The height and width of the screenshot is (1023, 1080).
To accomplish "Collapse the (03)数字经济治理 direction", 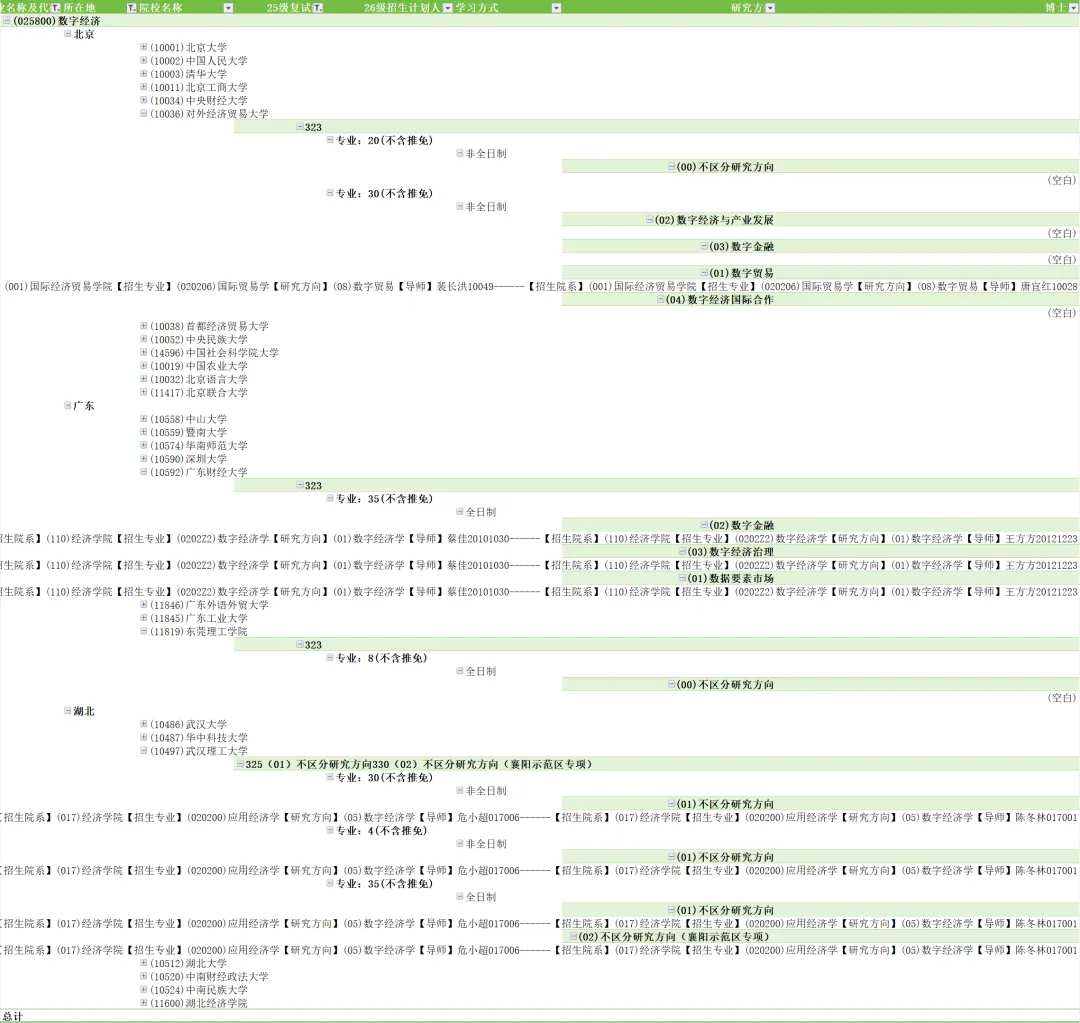I will point(682,551).
